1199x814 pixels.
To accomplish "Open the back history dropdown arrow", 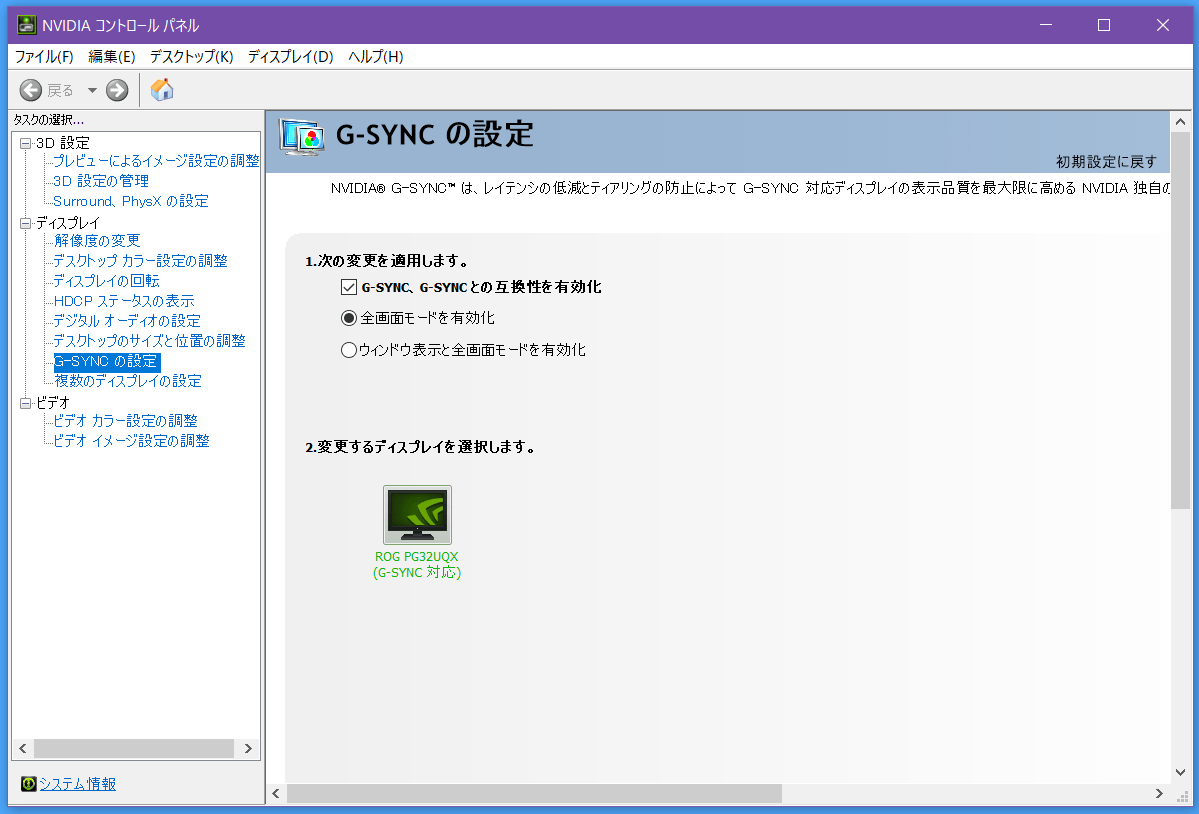I will click(93, 90).
